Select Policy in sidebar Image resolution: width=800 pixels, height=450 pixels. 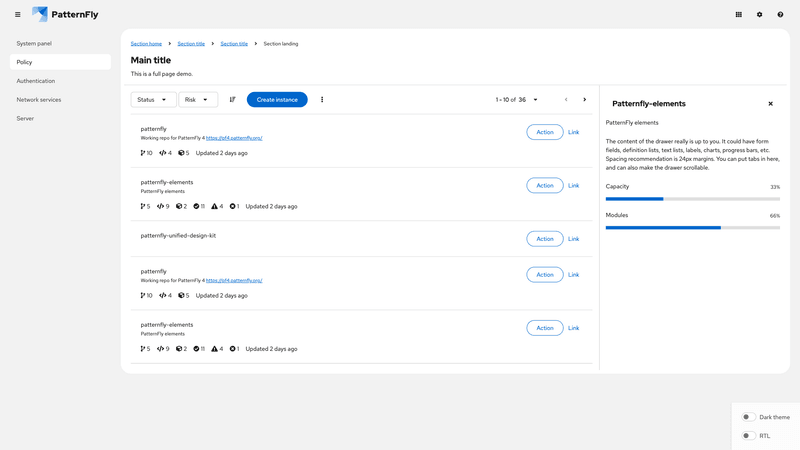pyautogui.click(x=60, y=62)
